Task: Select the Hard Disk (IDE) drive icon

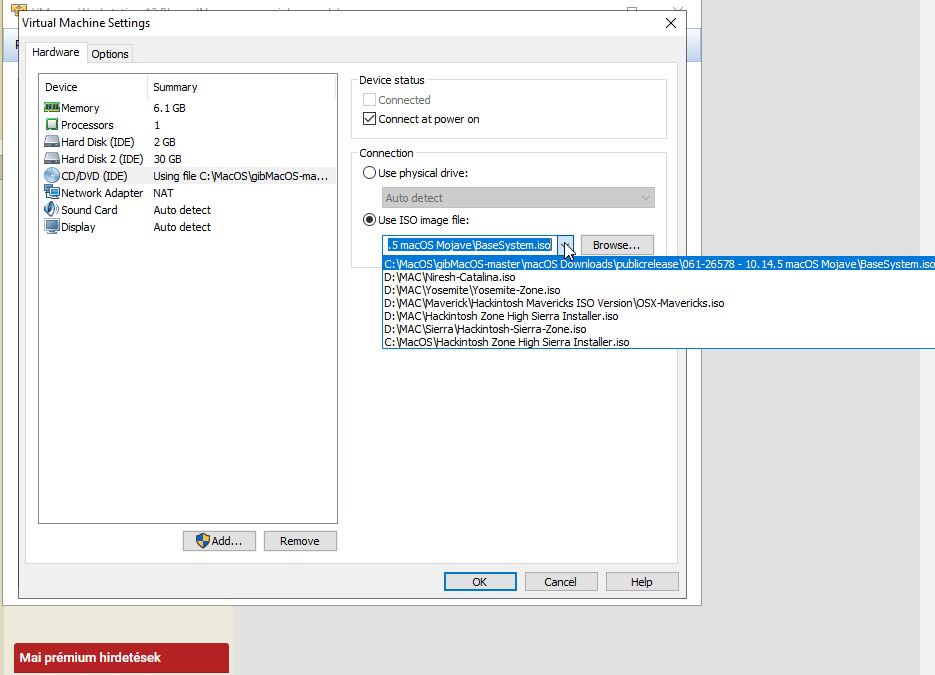Action: (52, 142)
